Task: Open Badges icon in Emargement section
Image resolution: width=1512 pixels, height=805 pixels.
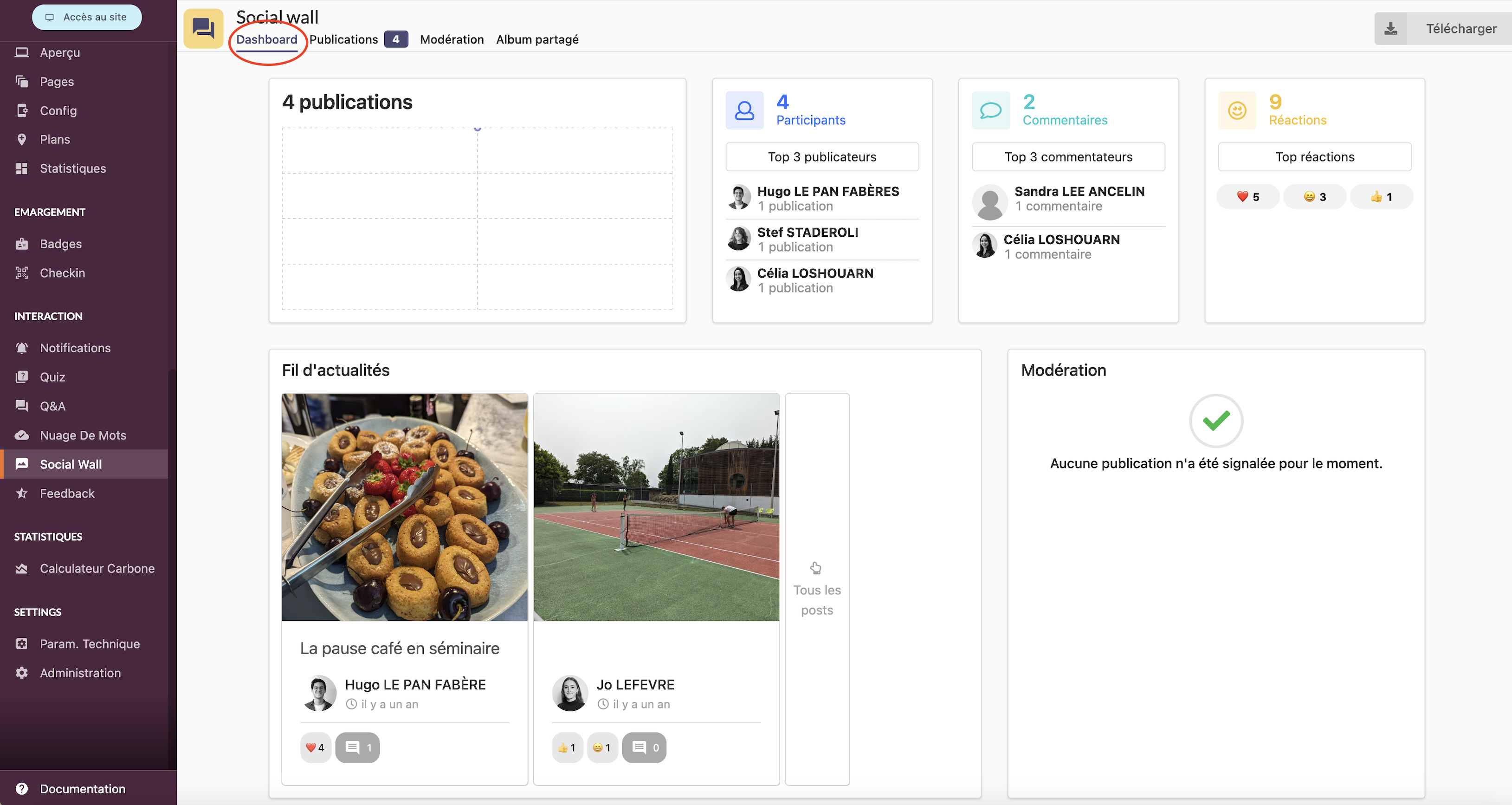Action: pyautogui.click(x=22, y=244)
